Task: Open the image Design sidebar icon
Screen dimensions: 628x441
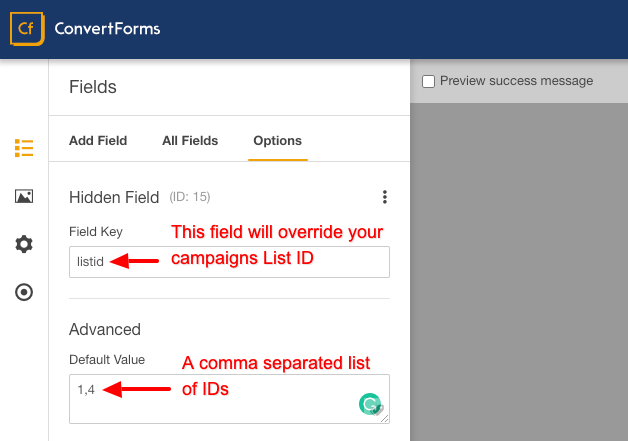Action: (24, 196)
